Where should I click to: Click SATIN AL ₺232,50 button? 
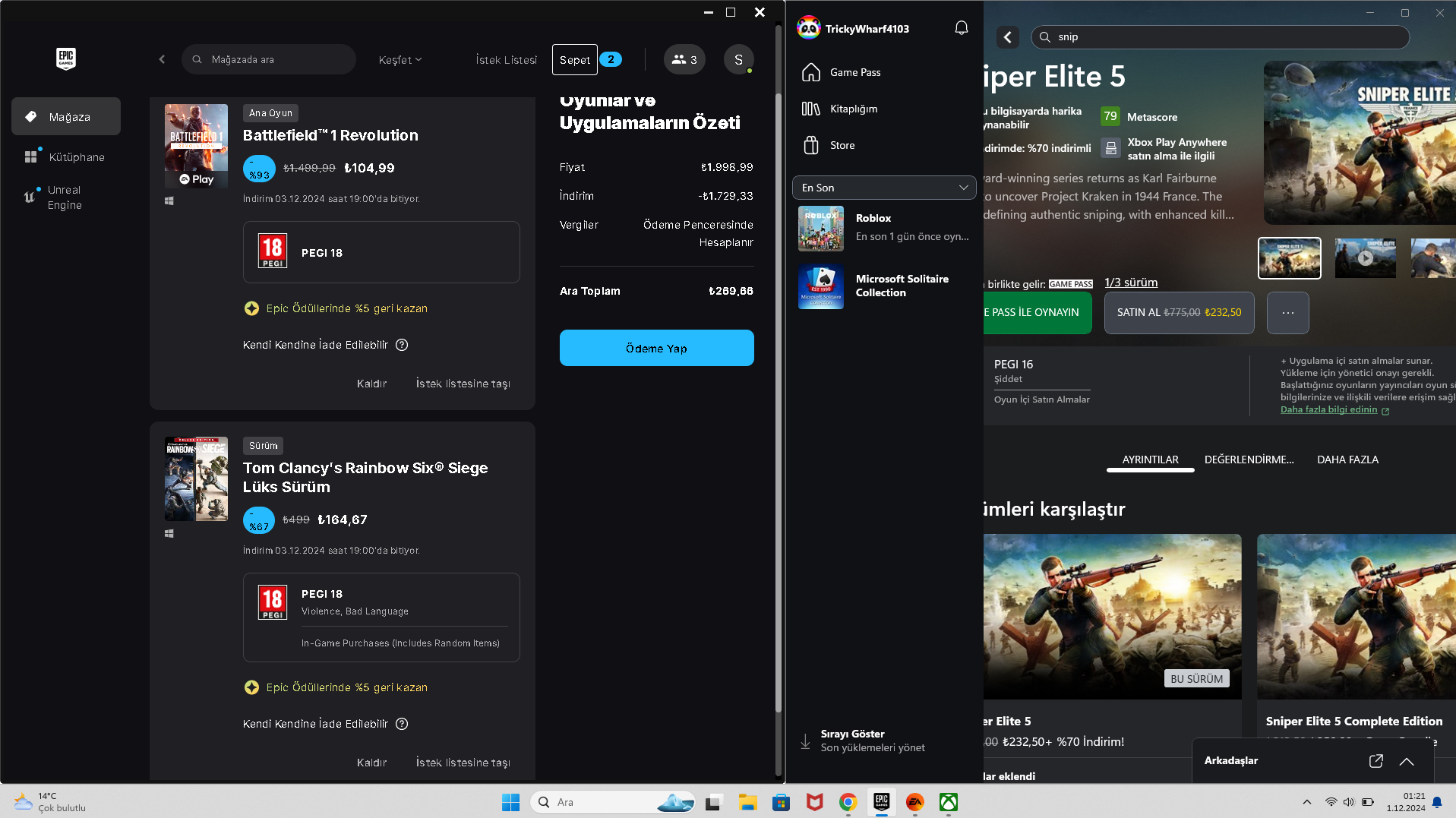[x=1179, y=312]
